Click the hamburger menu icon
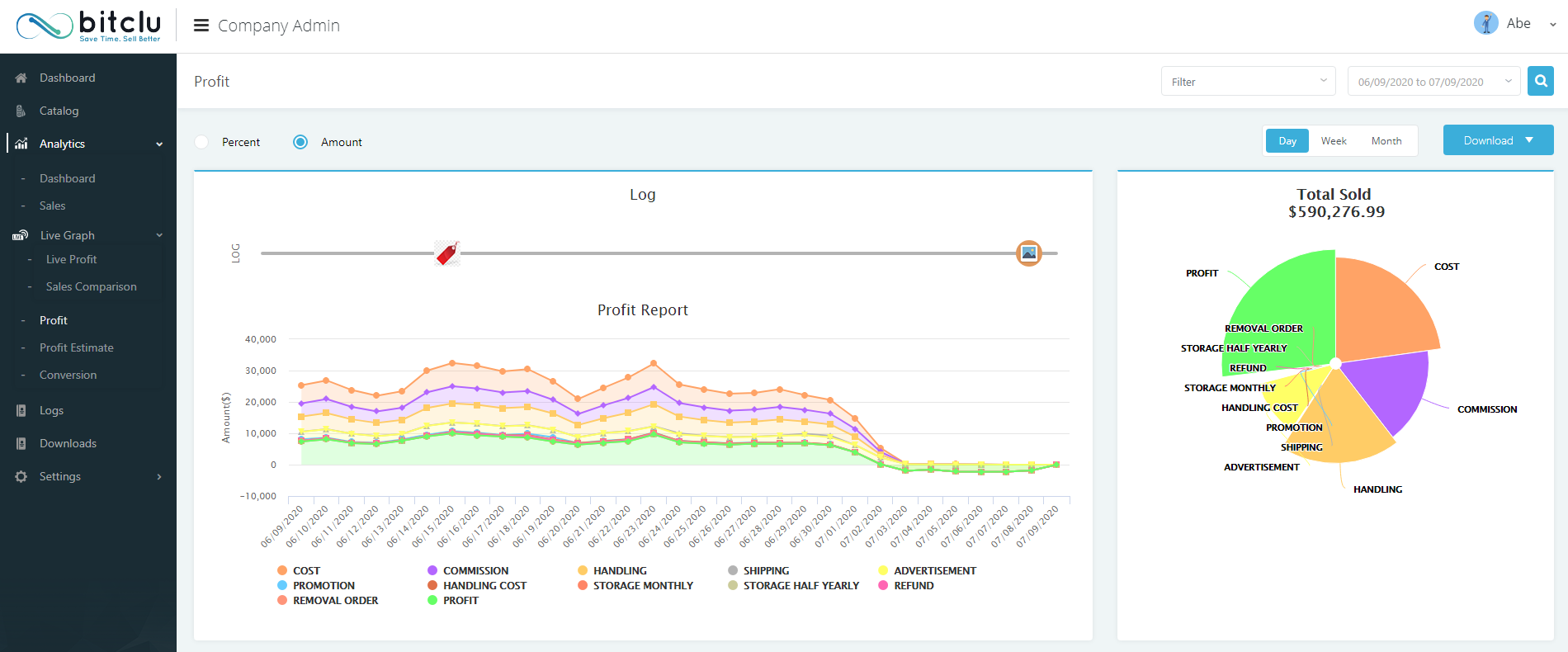1568x652 pixels. pyautogui.click(x=201, y=26)
